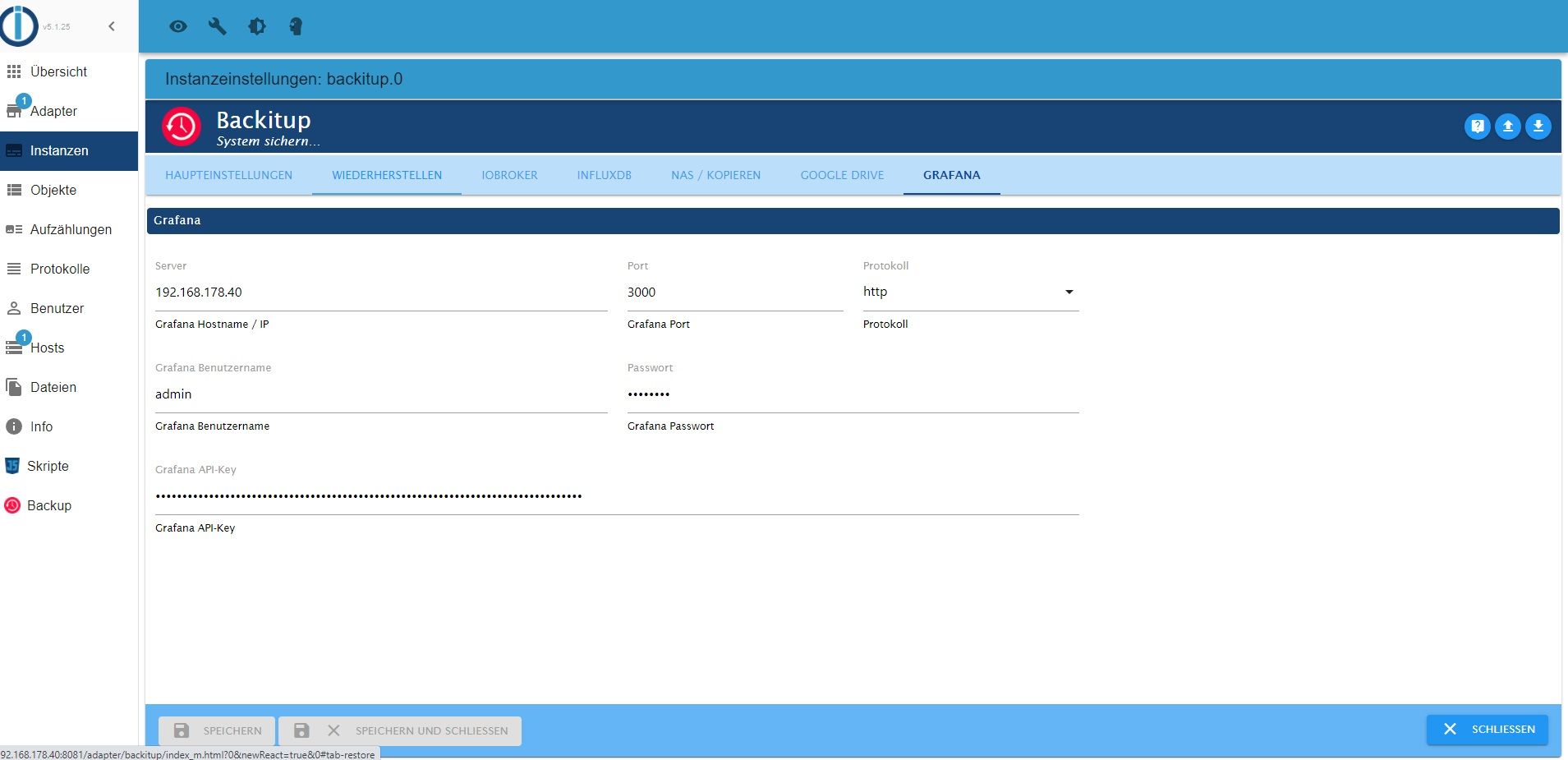Image resolution: width=1568 pixels, height=760 pixels.
Task: Open the Protokolle lines icon
Action: click(14, 269)
